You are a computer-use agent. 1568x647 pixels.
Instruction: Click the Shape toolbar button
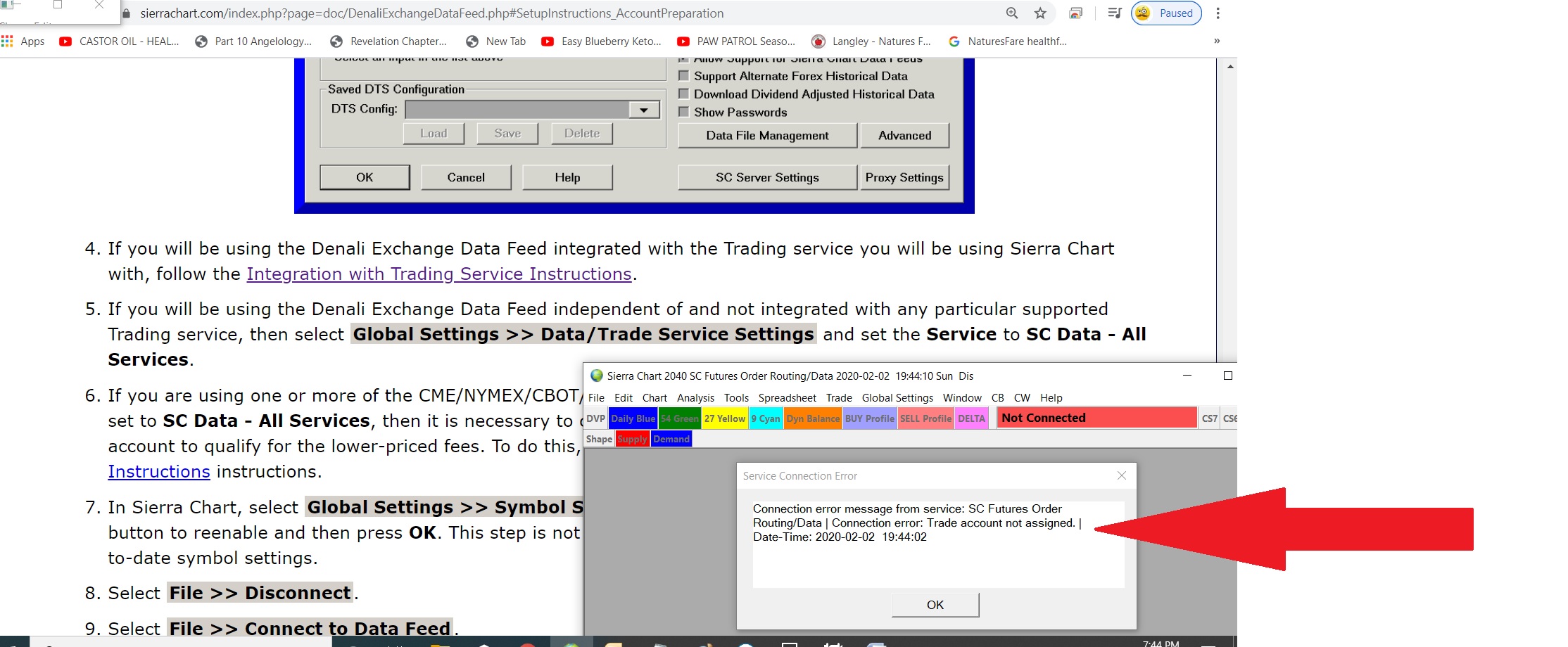pyautogui.click(x=600, y=439)
